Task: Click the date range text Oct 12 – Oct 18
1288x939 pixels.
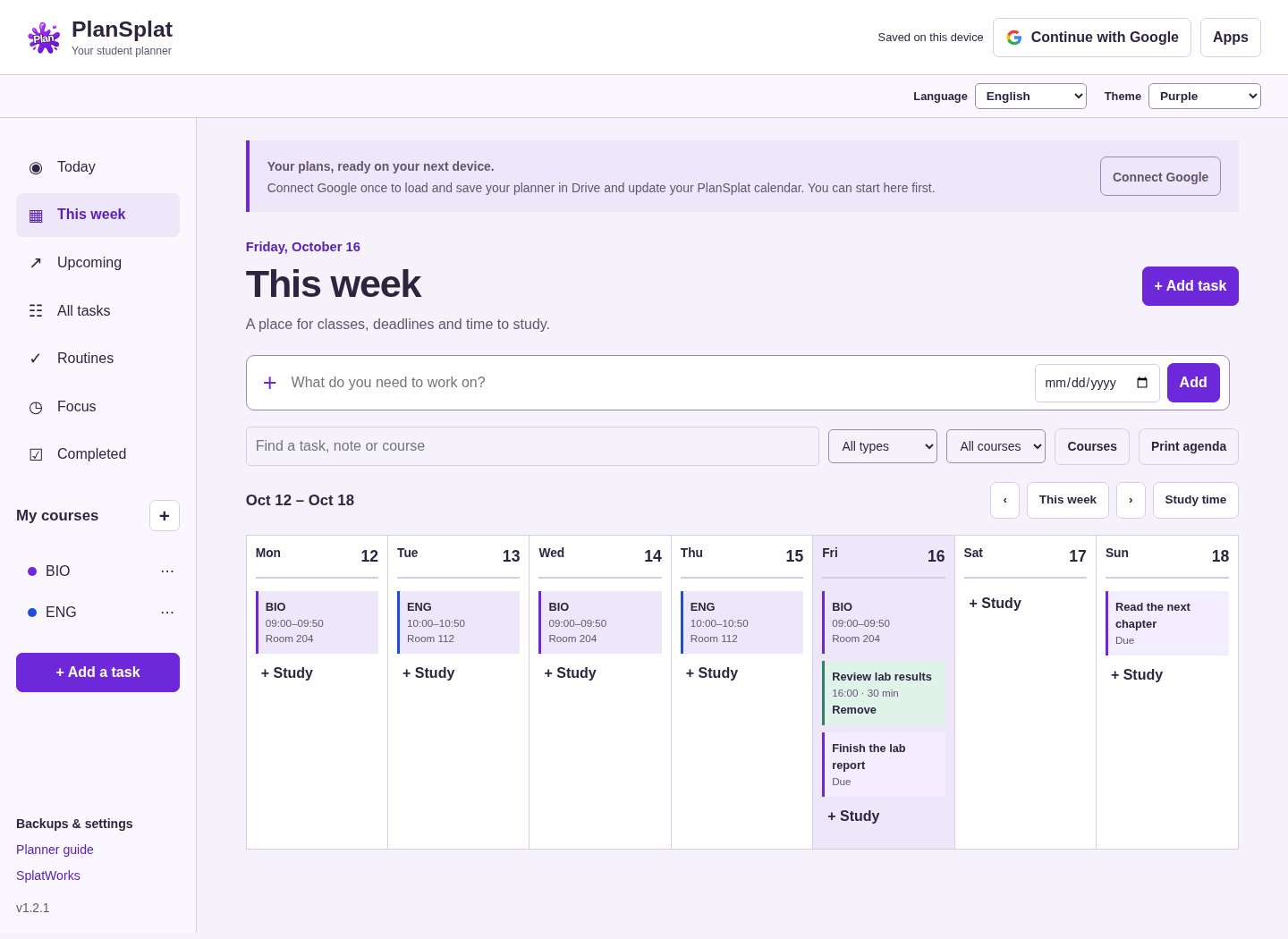Action: tap(300, 501)
